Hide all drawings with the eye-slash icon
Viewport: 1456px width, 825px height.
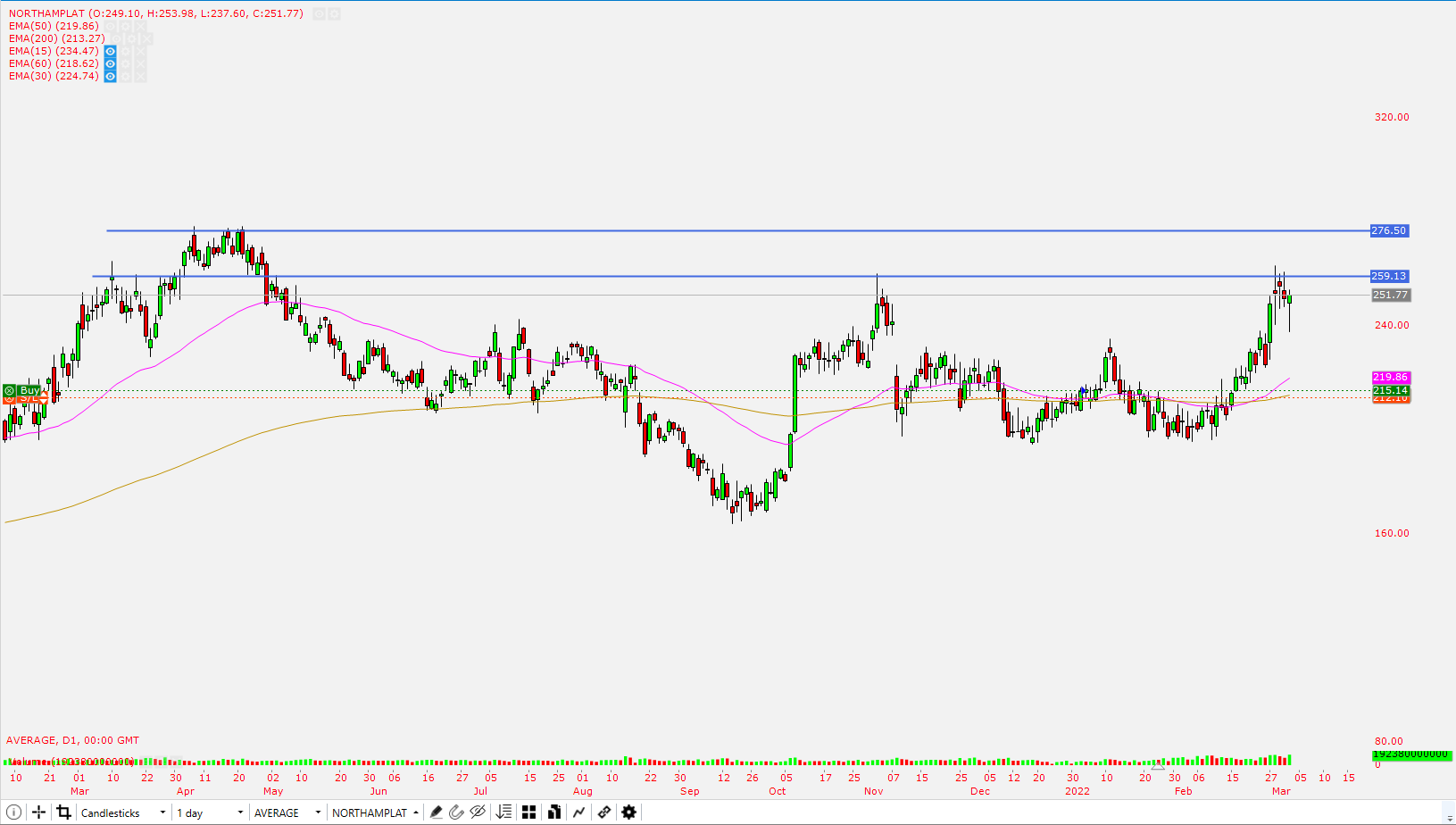[478, 812]
